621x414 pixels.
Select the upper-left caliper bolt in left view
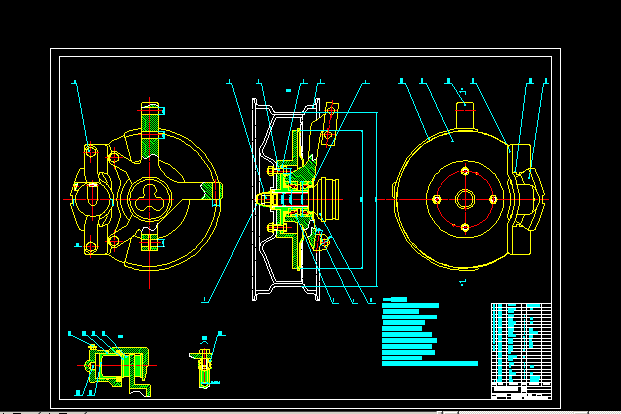(91, 151)
